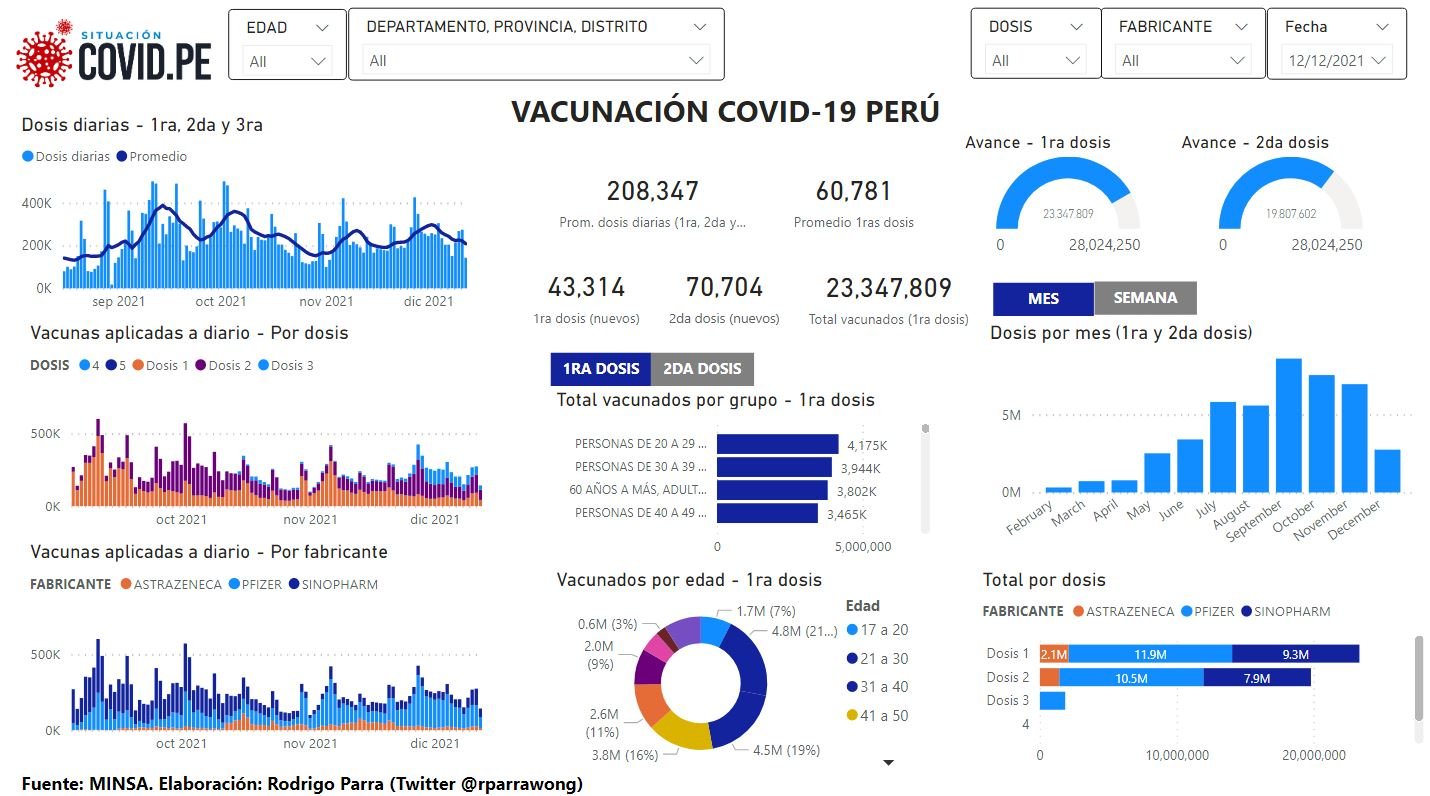
Task: Select the 1RA DOSIS tab
Action: click(x=600, y=369)
